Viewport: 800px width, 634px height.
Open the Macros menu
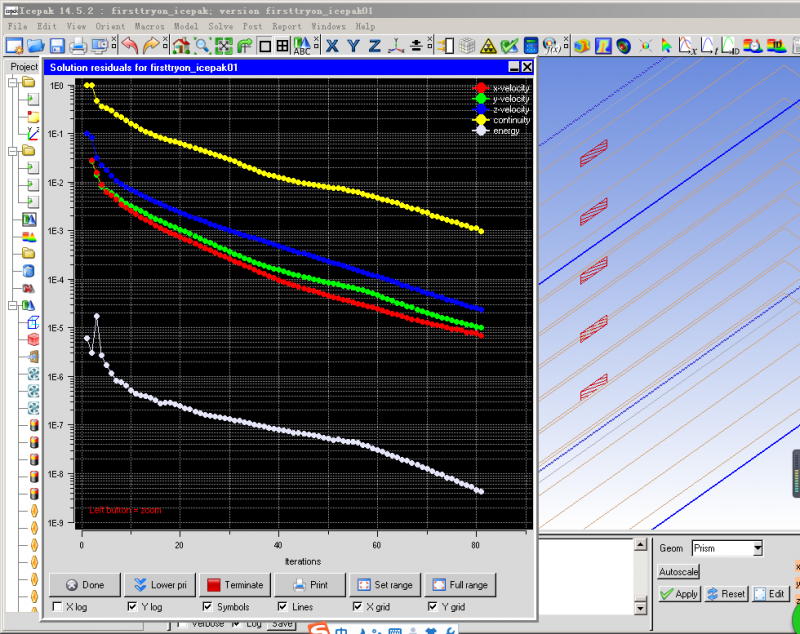(x=150, y=26)
